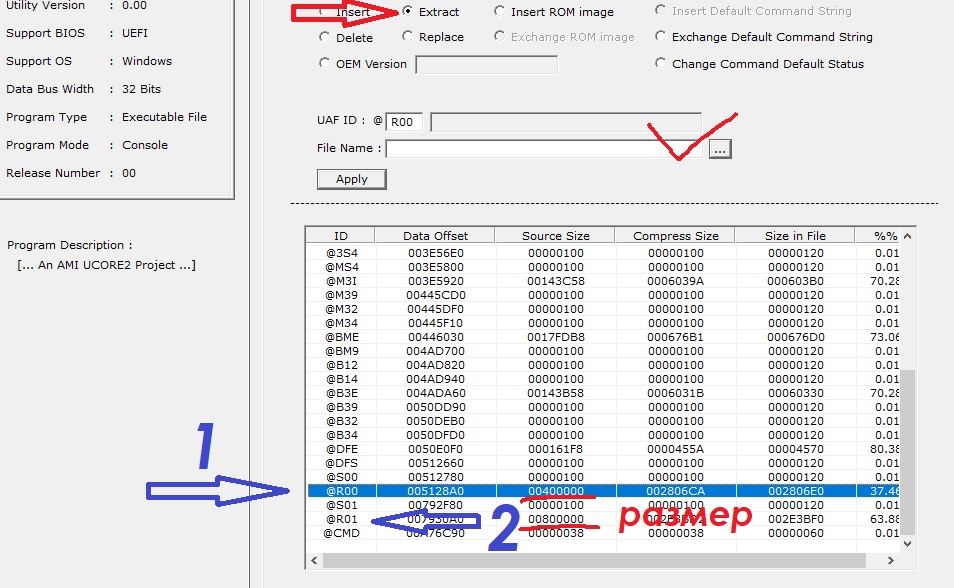This screenshot has height=588, width=954.
Task: Select the @R00 row
Action: [x=604, y=491]
